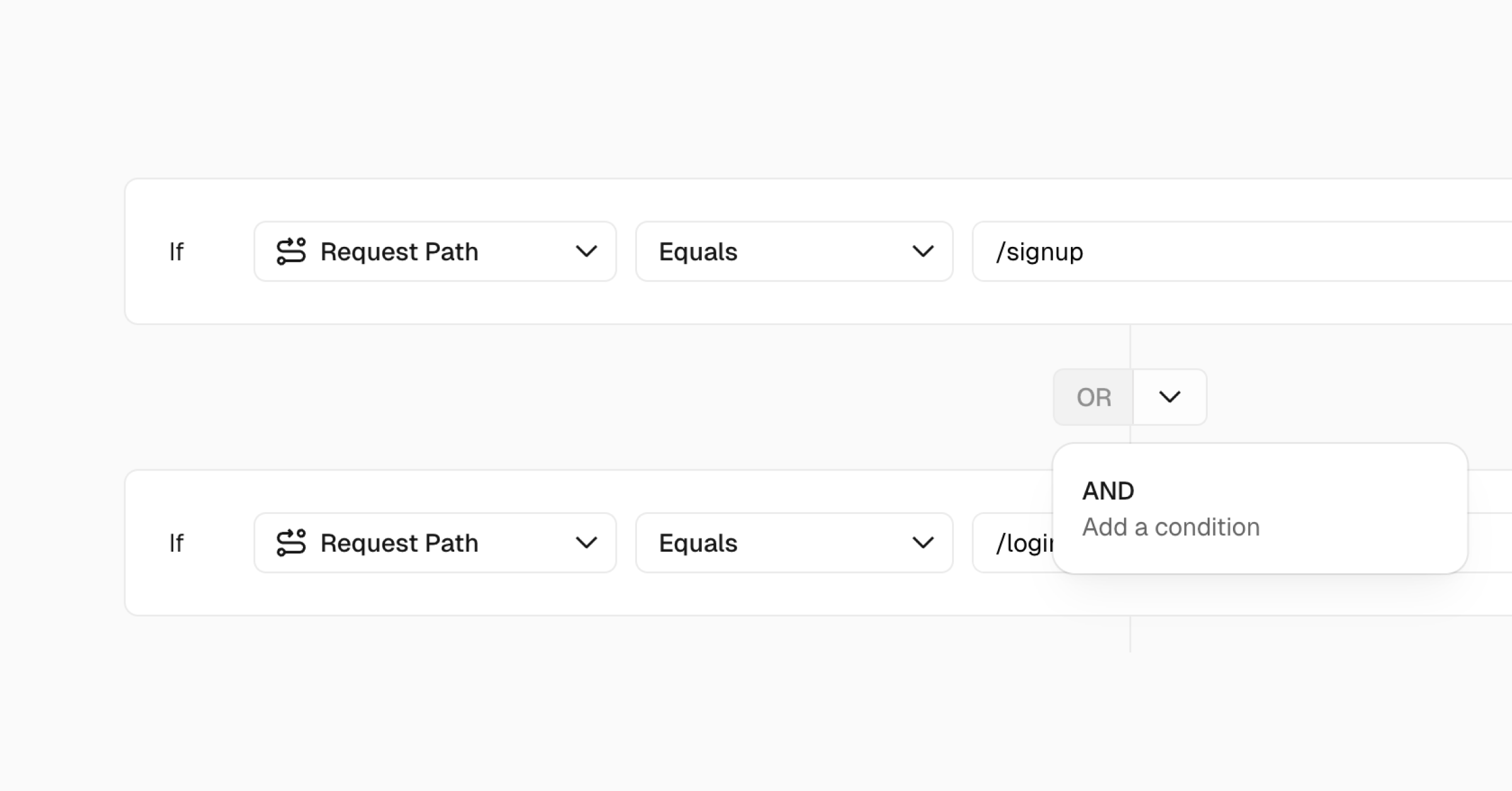Select the down arrow beside the OR label
Viewport: 1512px width, 791px height.
pos(1170,397)
